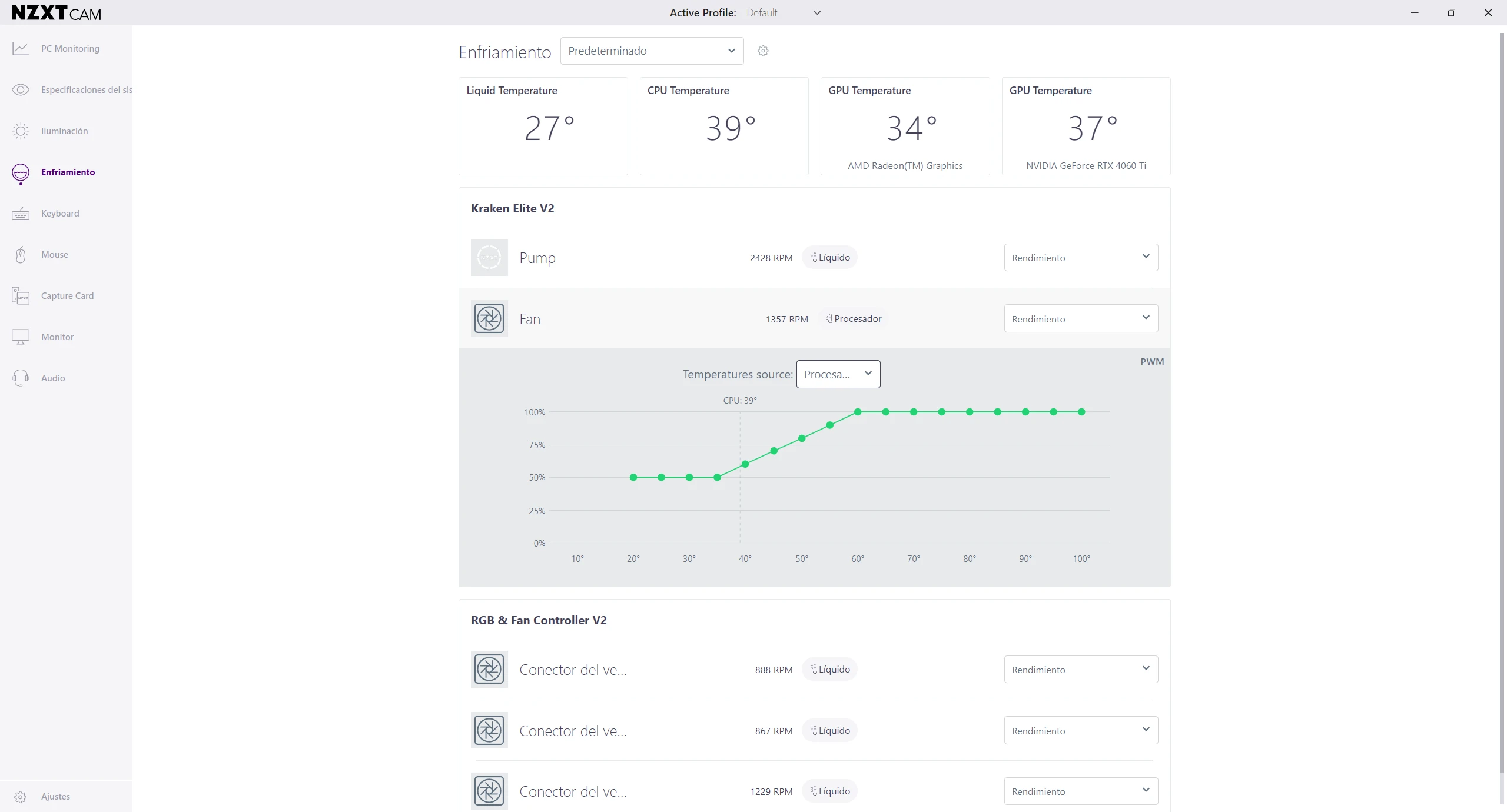This screenshot has width=1507, height=812.
Task: Open Rendimiento dropdown for 888 RPM connector
Action: pyautogui.click(x=1081, y=670)
